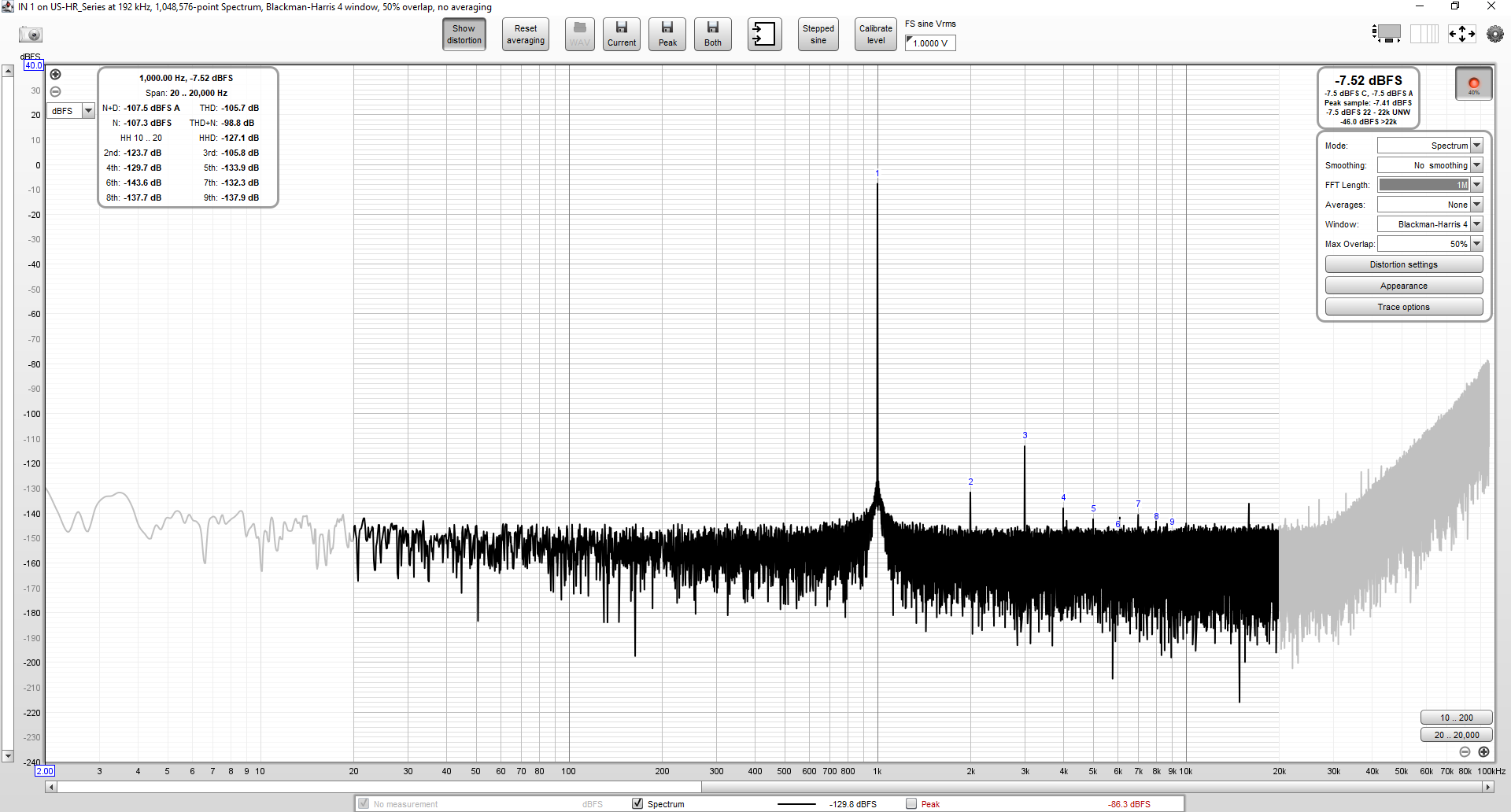Viewport: 1511px width, 812px height.
Task: Click Appearance button
Action: click(1404, 286)
